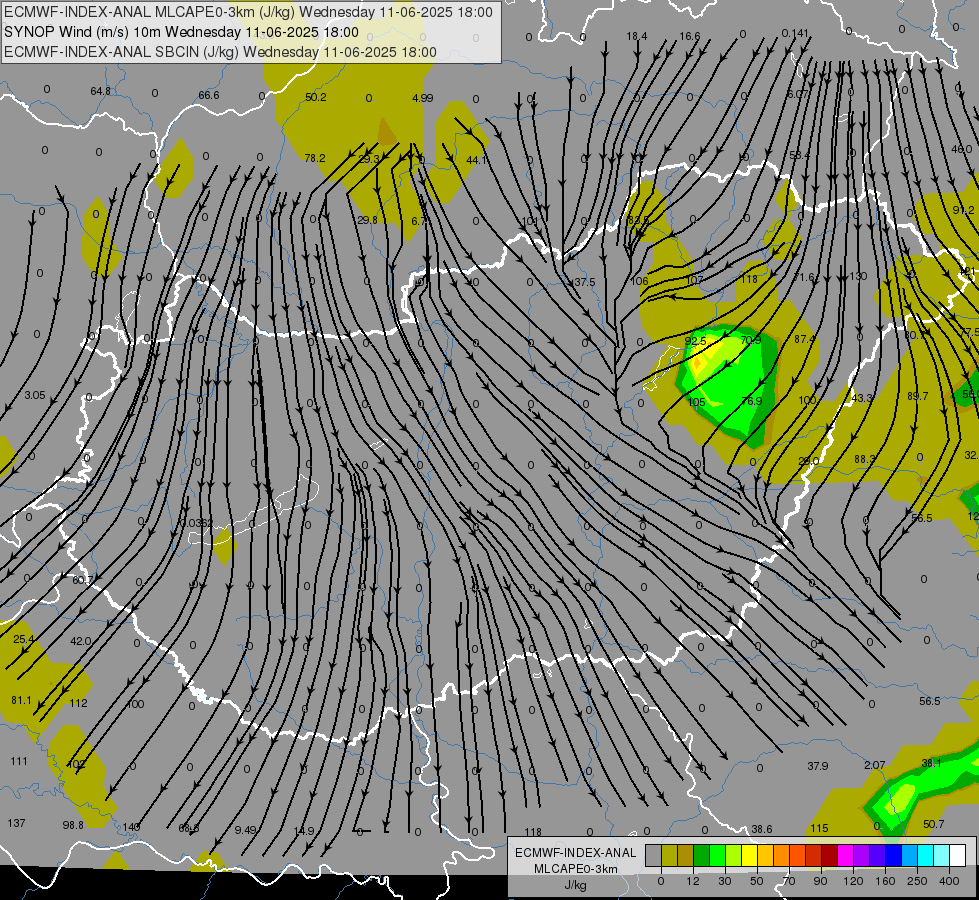Click the map value 92.5
Viewport: 979px width, 900px height.
pos(696,341)
